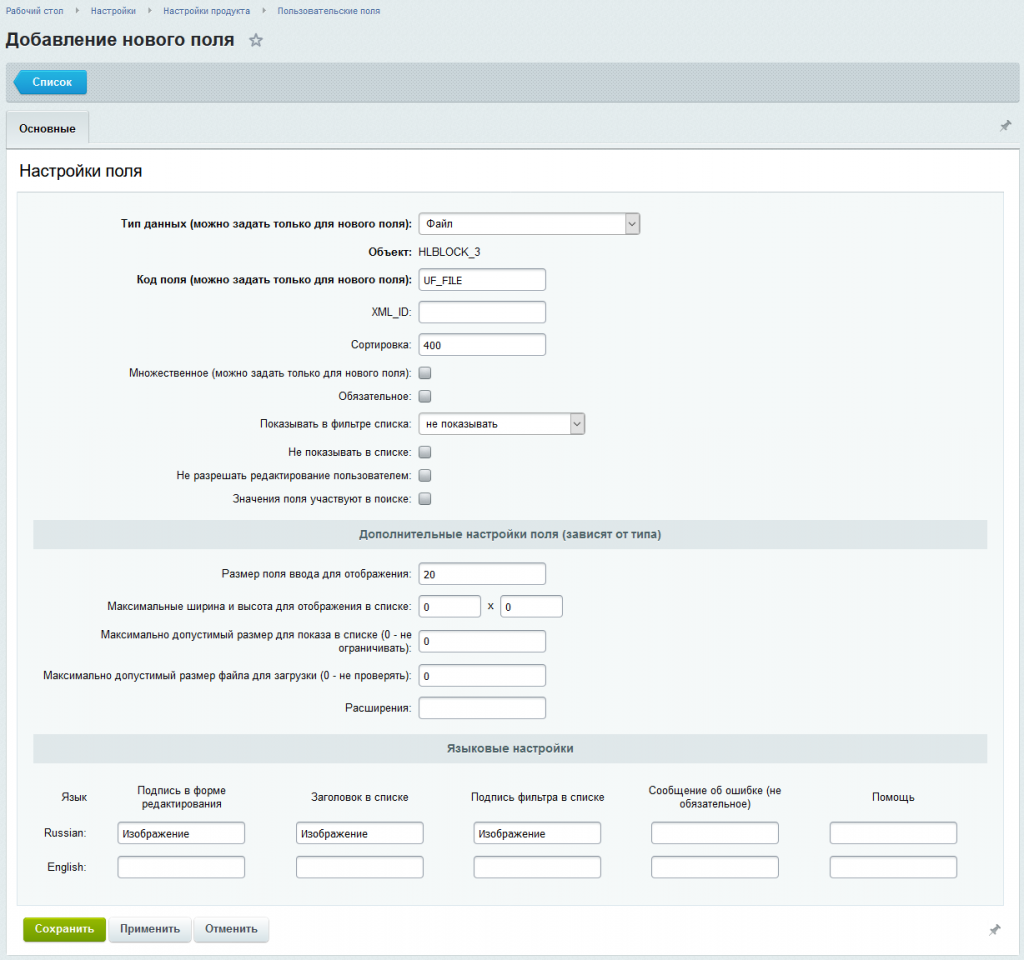Toggle the Множественное checkbox
This screenshot has width=1024, height=960.
[x=424, y=373]
